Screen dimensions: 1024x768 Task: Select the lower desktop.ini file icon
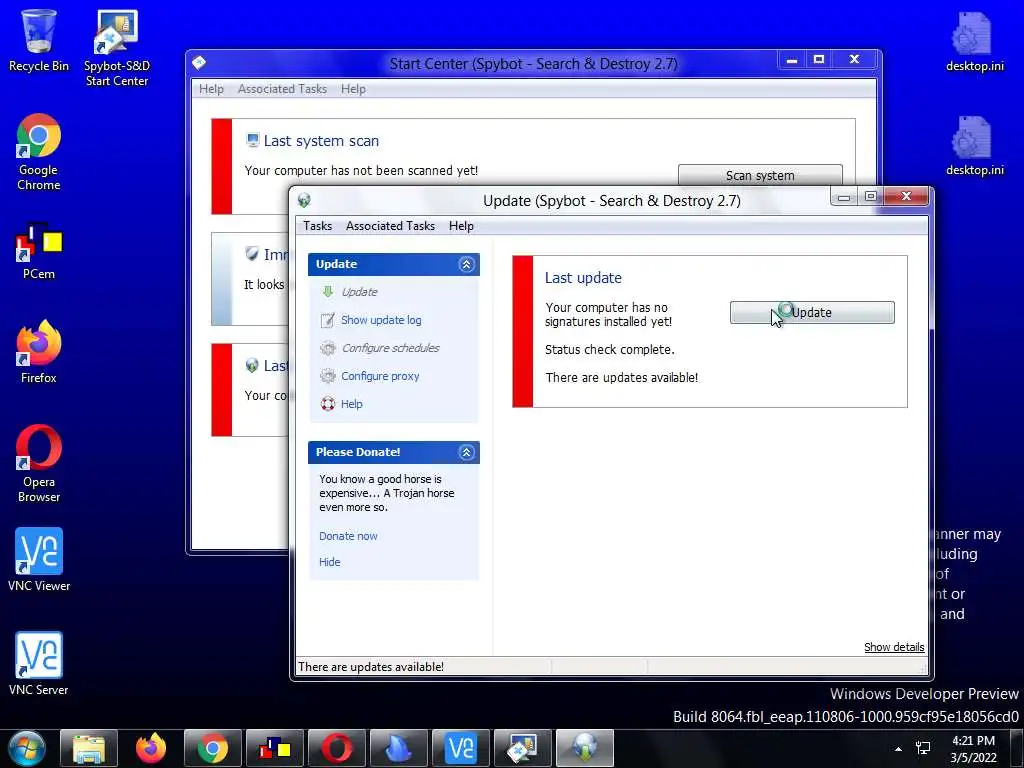974,146
